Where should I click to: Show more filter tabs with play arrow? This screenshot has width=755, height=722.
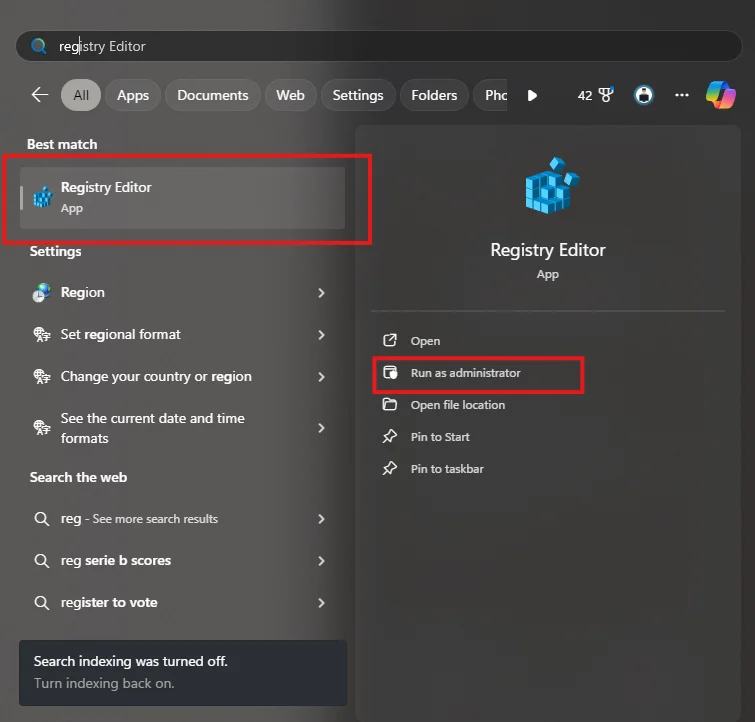[532, 95]
